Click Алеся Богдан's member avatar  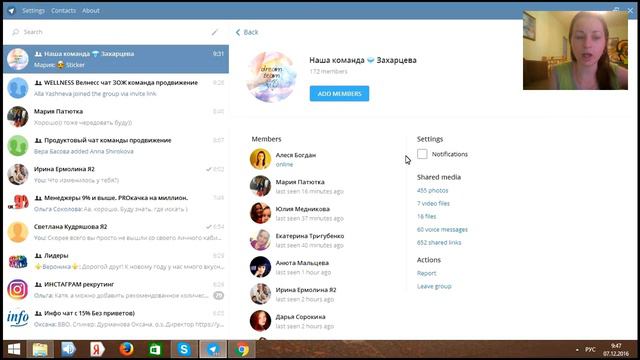(260, 159)
